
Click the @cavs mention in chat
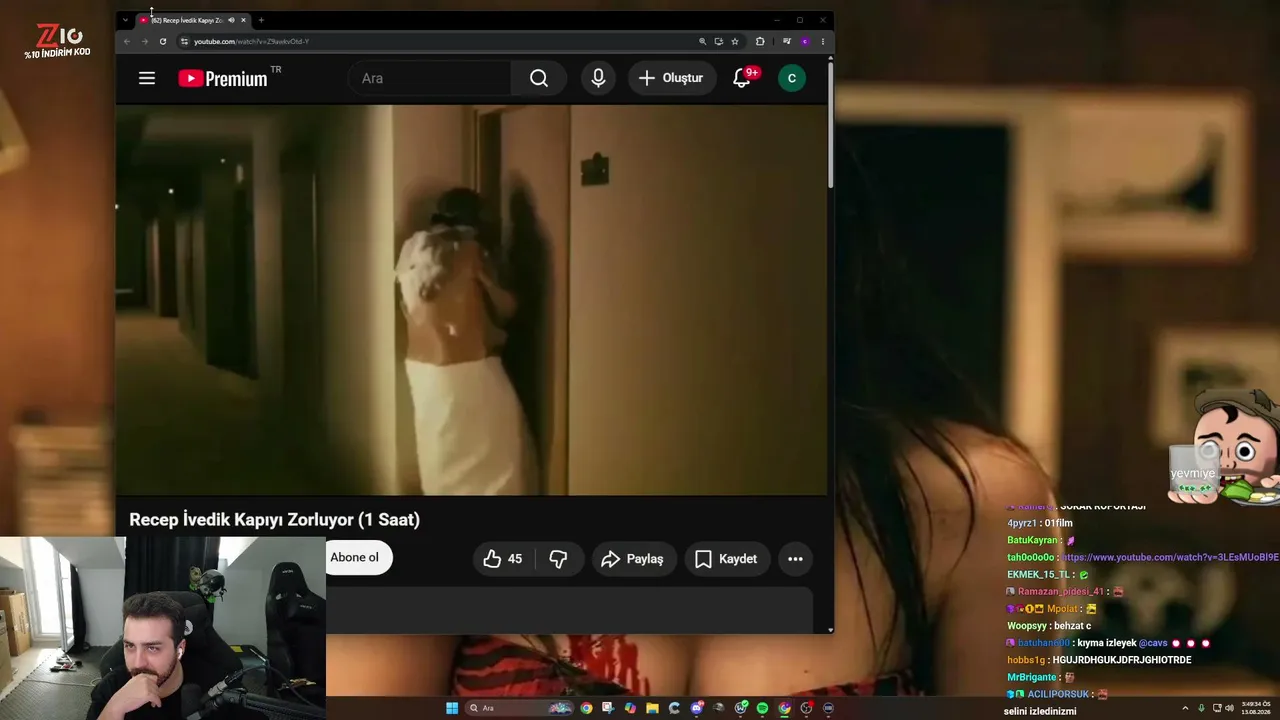[x=1153, y=643]
